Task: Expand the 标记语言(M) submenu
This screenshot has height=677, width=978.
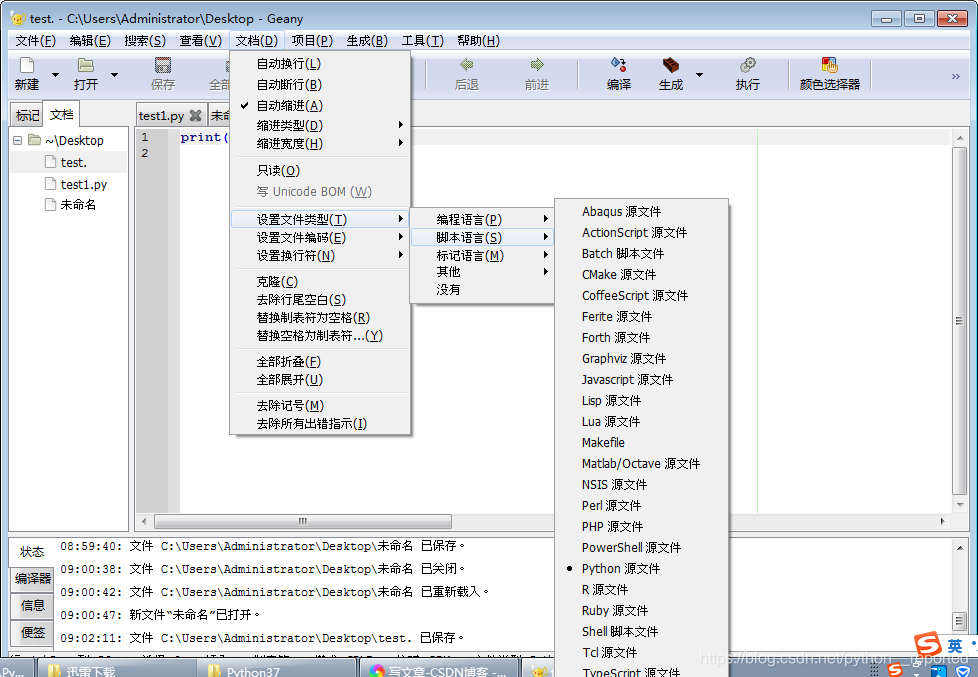Action: pyautogui.click(x=482, y=256)
